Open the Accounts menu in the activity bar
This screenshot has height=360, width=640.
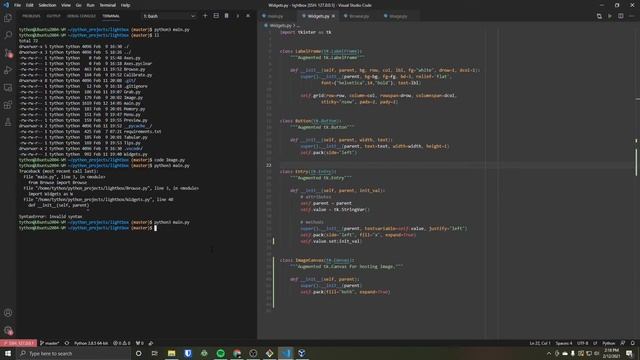pos(8,313)
